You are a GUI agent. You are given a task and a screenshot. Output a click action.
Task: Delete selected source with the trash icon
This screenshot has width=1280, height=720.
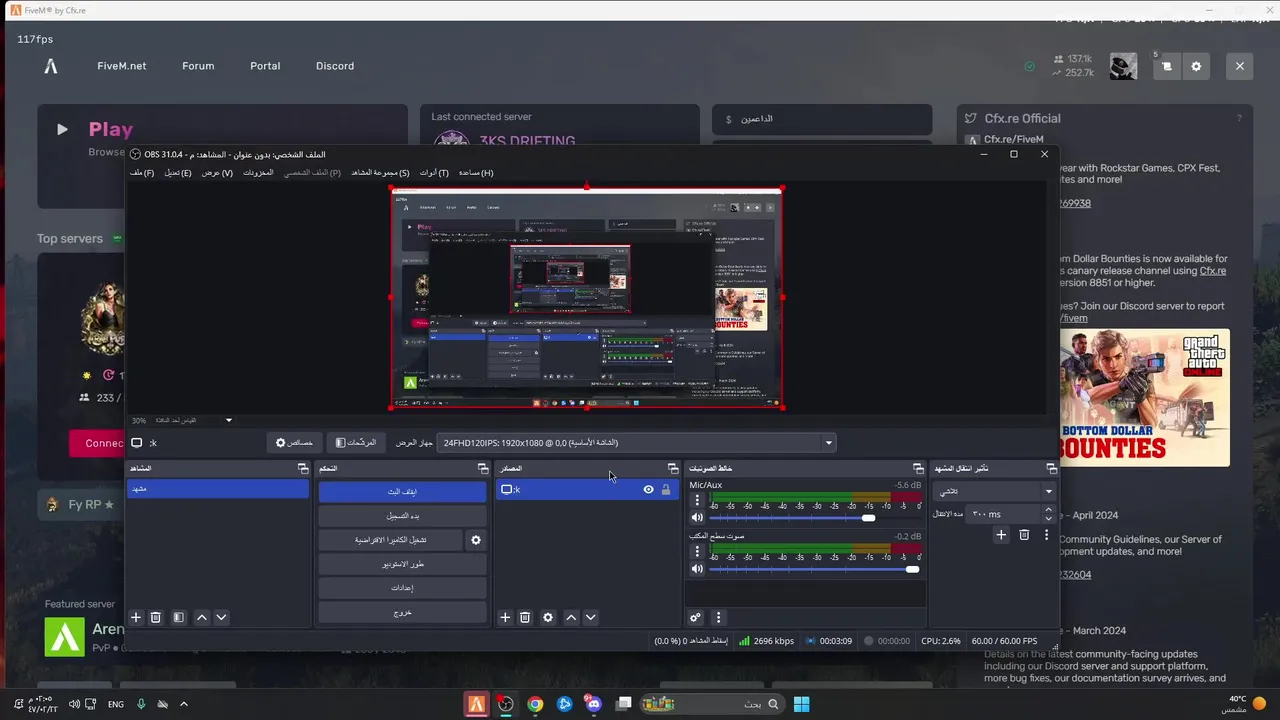[525, 618]
